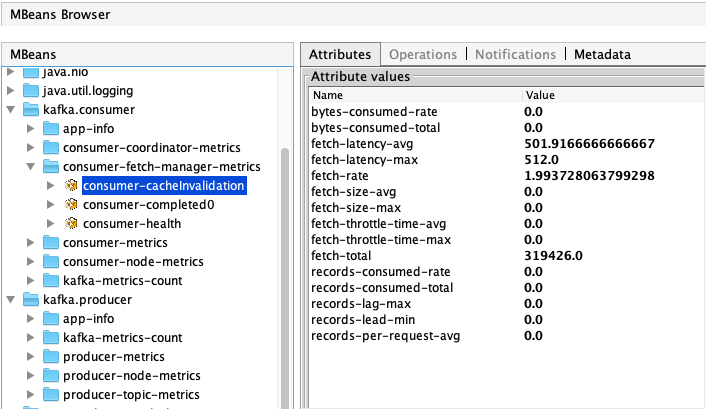This screenshot has height=409, width=706.
Task: Click the fetch-latency-avg value 501.9166666666667
Action: pos(589,144)
